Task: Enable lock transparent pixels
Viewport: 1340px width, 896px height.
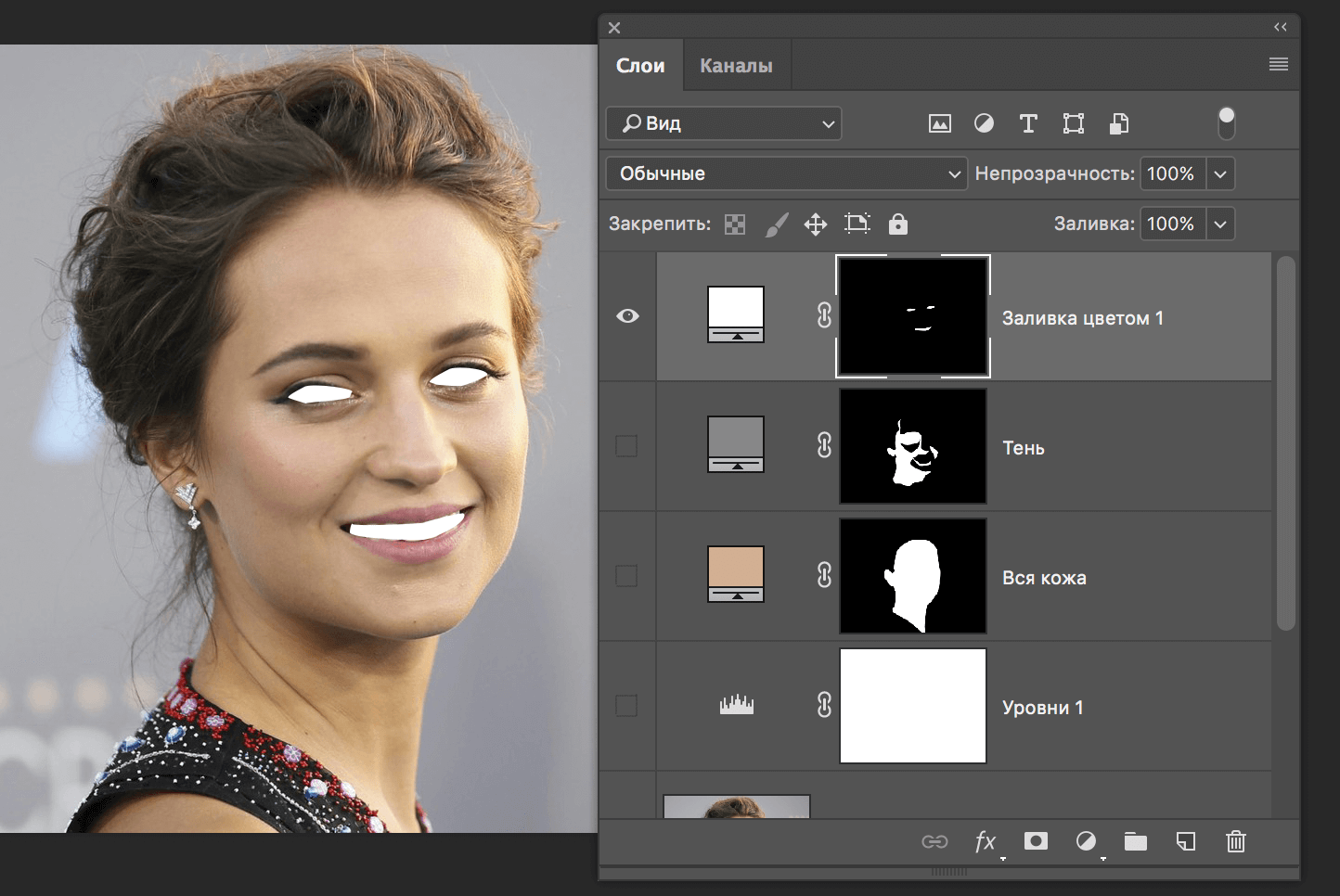Action: 734,224
